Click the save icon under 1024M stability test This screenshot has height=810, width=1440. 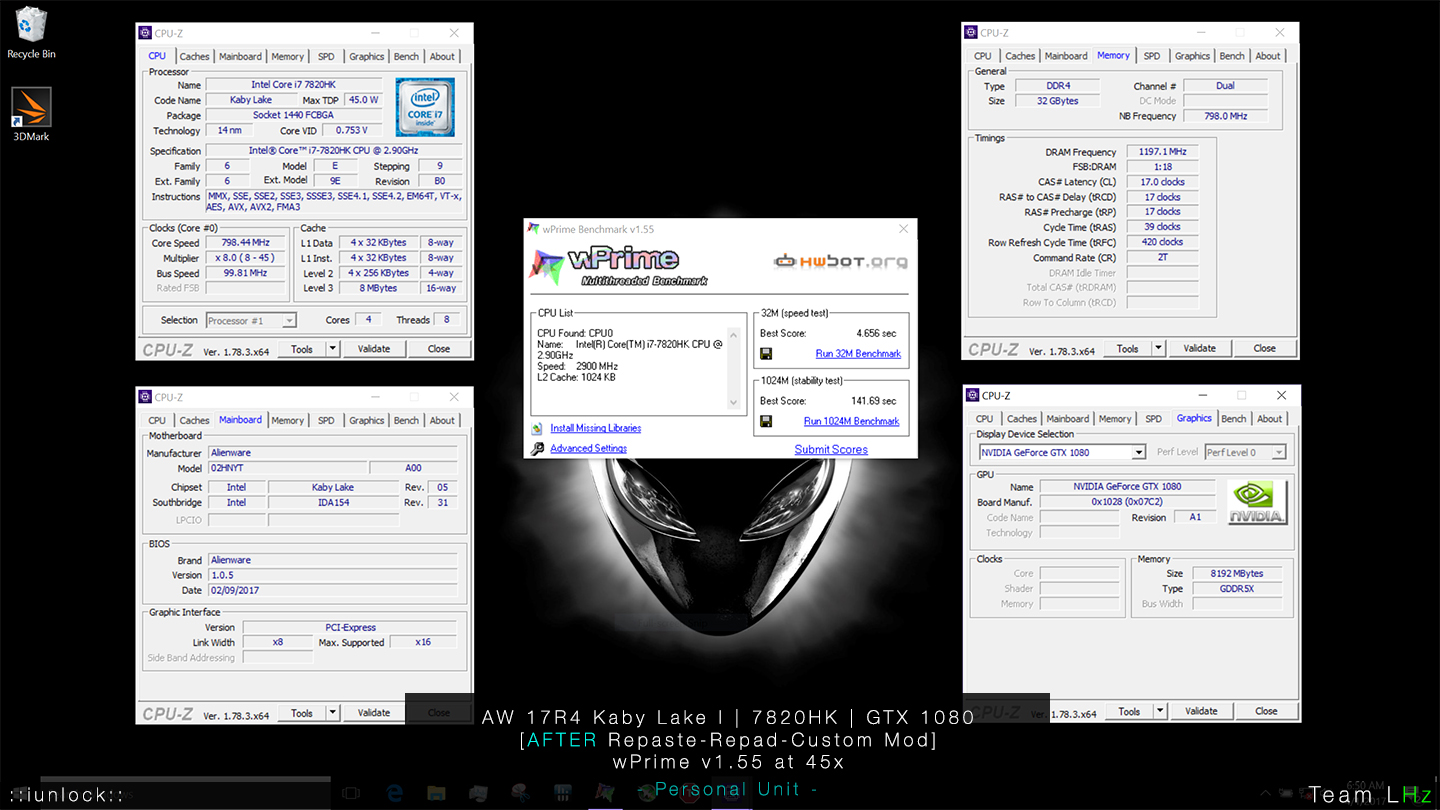[766, 421]
